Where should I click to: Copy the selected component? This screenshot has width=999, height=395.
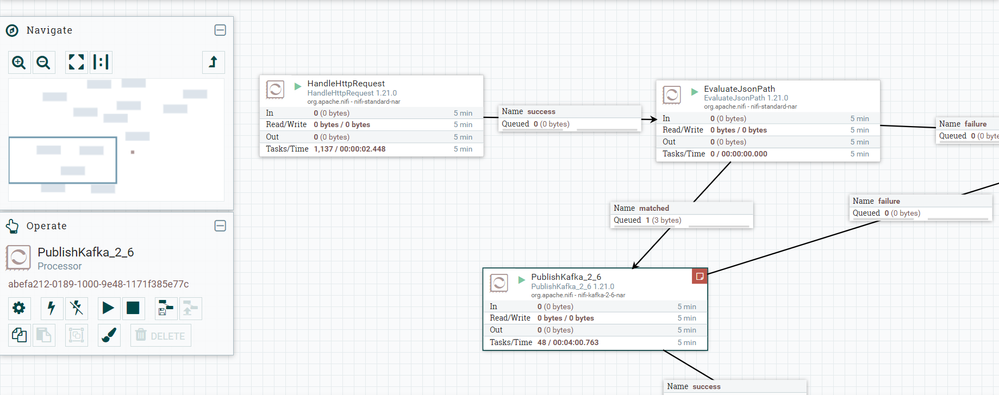(x=19, y=335)
